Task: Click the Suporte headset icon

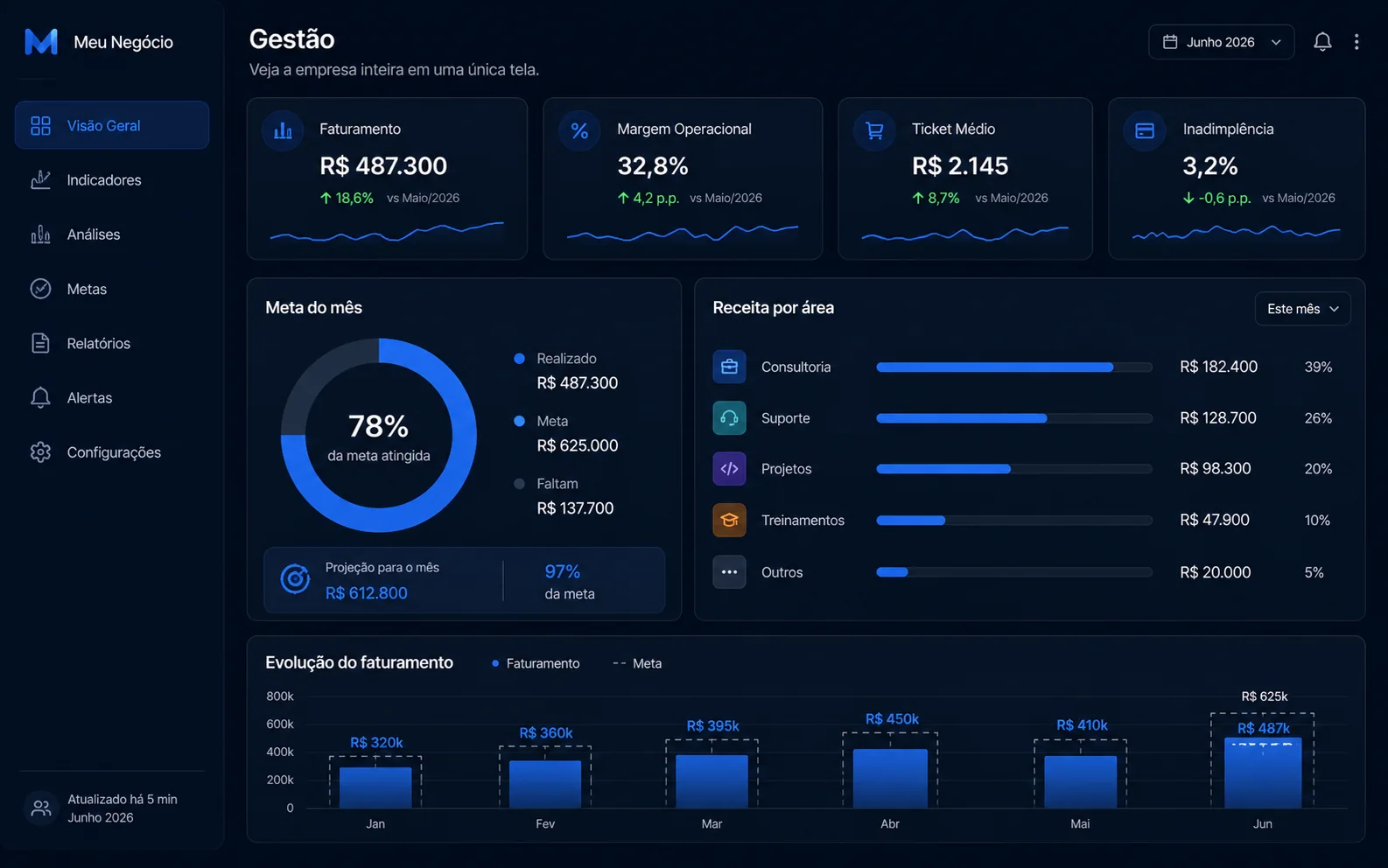Action: tap(729, 418)
